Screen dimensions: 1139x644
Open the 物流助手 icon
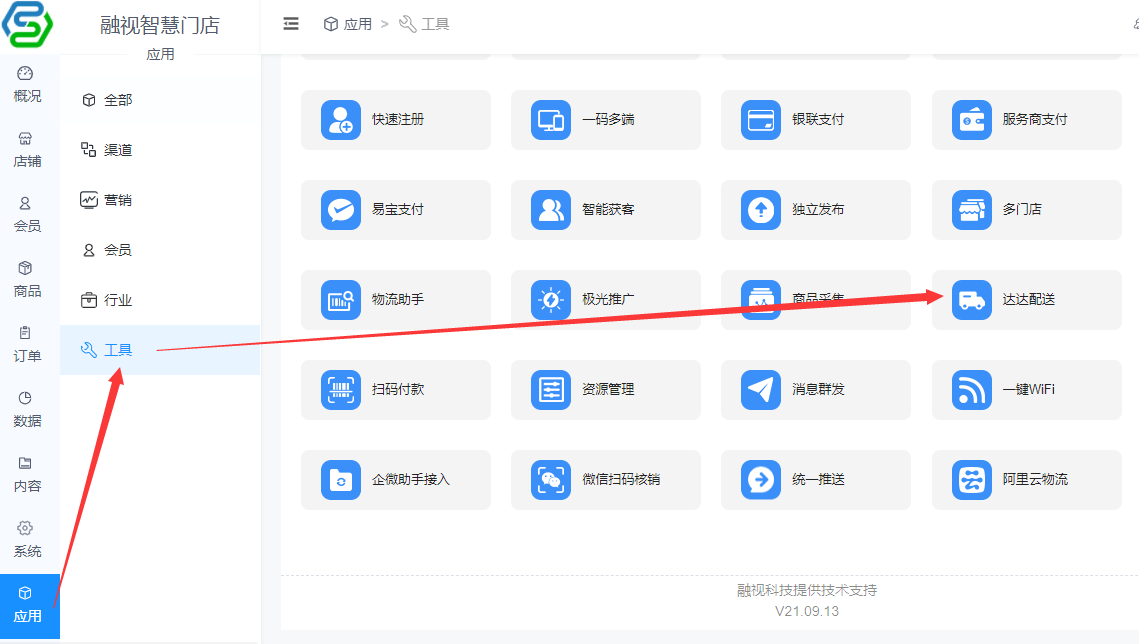click(x=341, y=300)
